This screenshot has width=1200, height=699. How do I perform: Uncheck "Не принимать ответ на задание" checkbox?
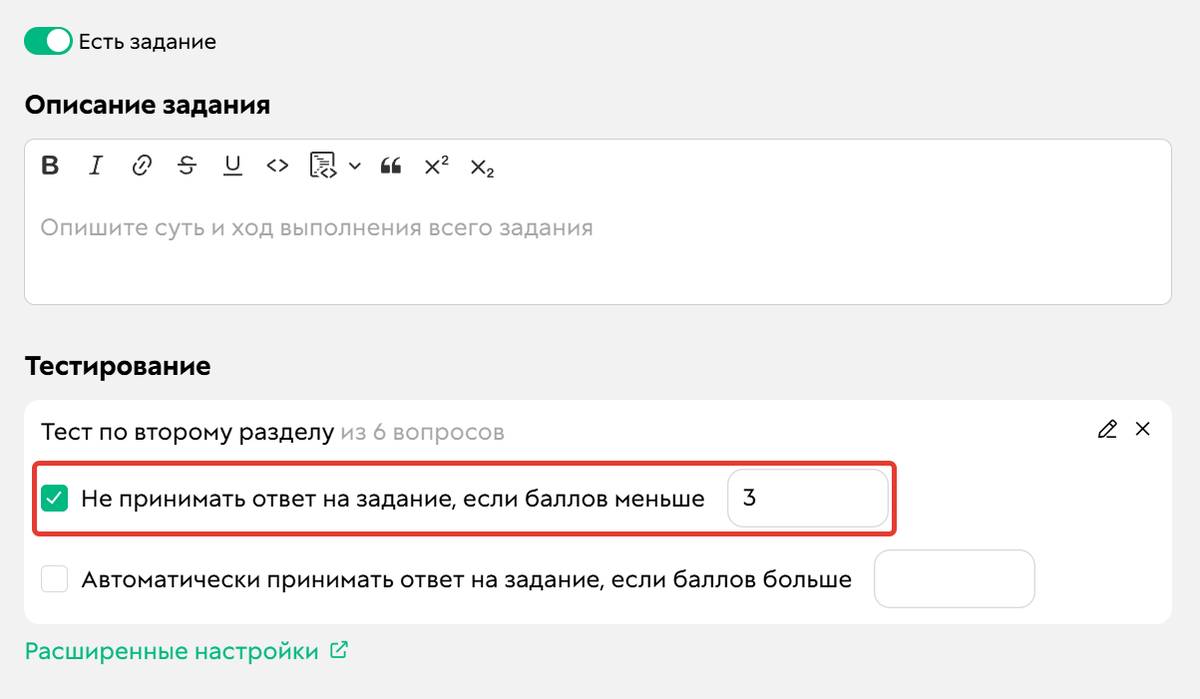point(54,498)
